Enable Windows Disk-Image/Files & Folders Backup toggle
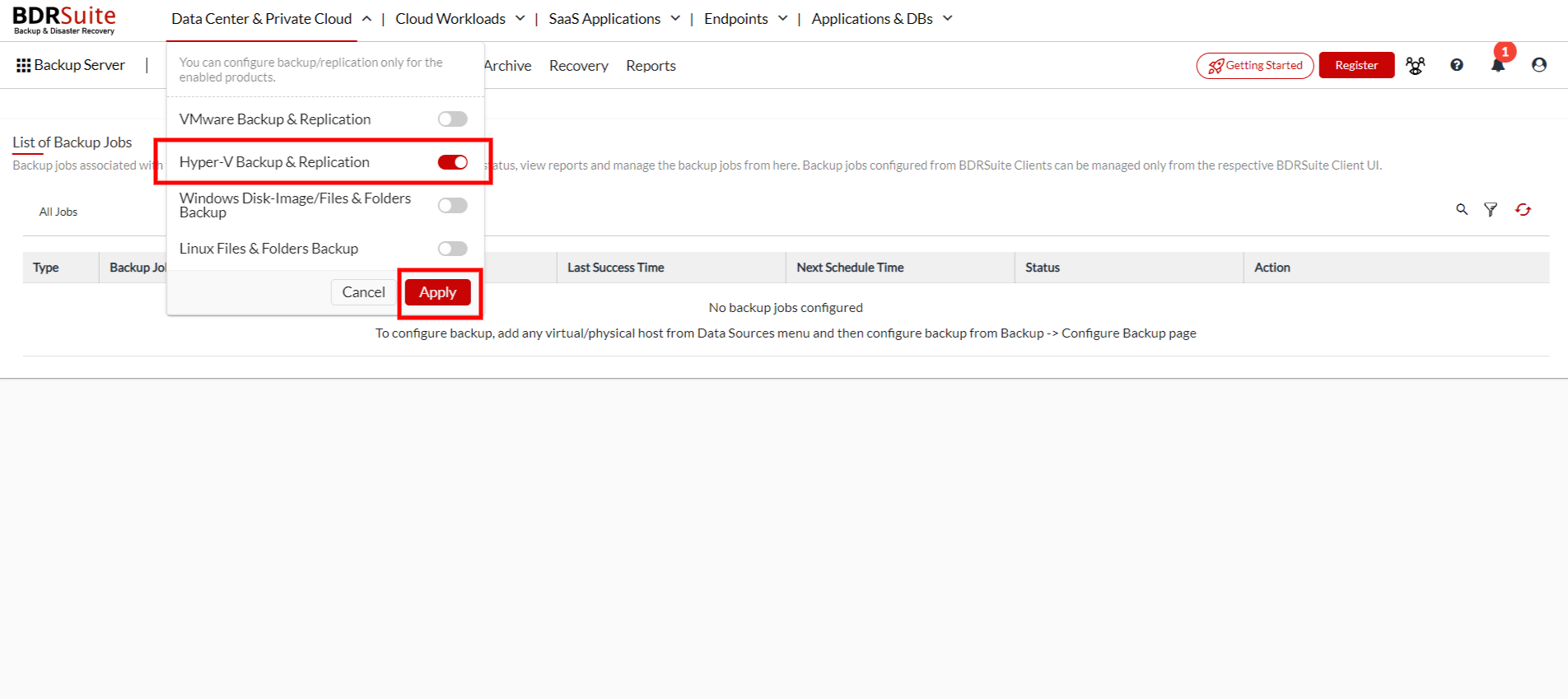 452,205
